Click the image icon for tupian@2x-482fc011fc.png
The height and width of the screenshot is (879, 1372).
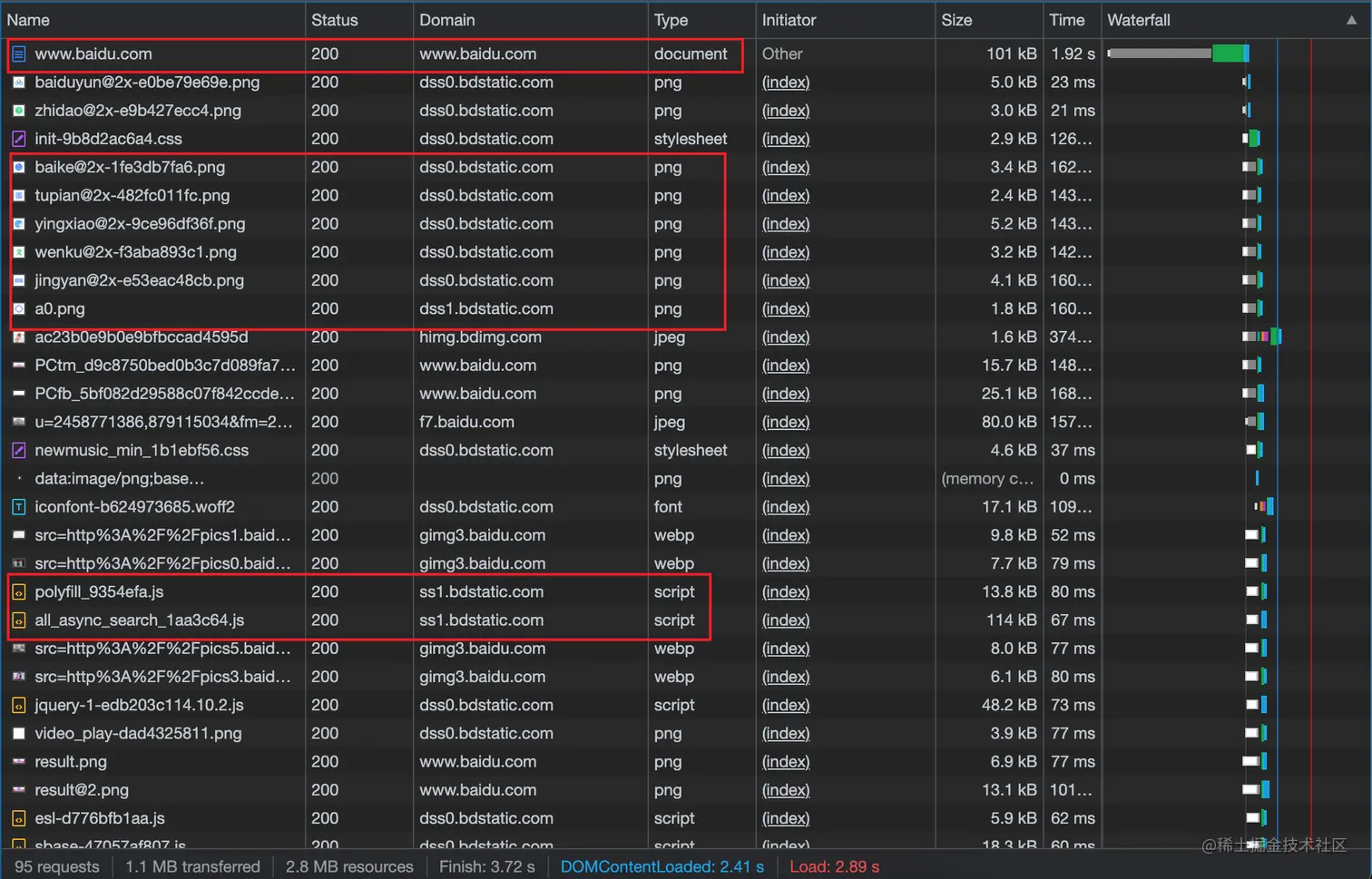pyautogui.click(x=19, y=195)
